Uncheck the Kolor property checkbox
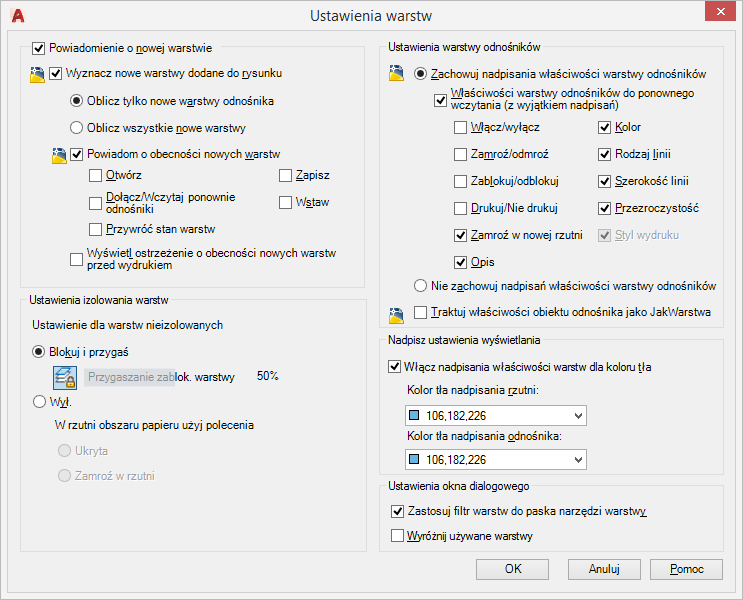 pyautogui.click(x=605, y=128)
